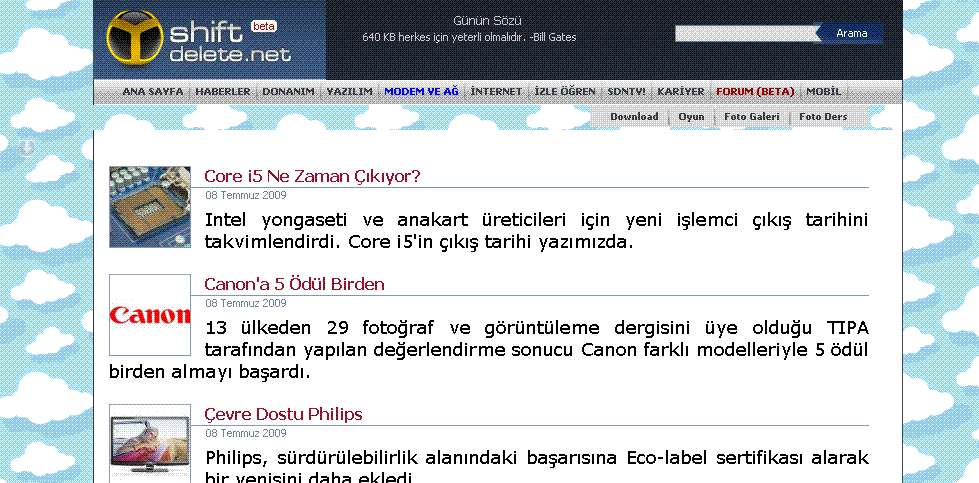This screenshot has width=979, height=483.
Task: Open SDNTV! section
Action: pos(626,92)
